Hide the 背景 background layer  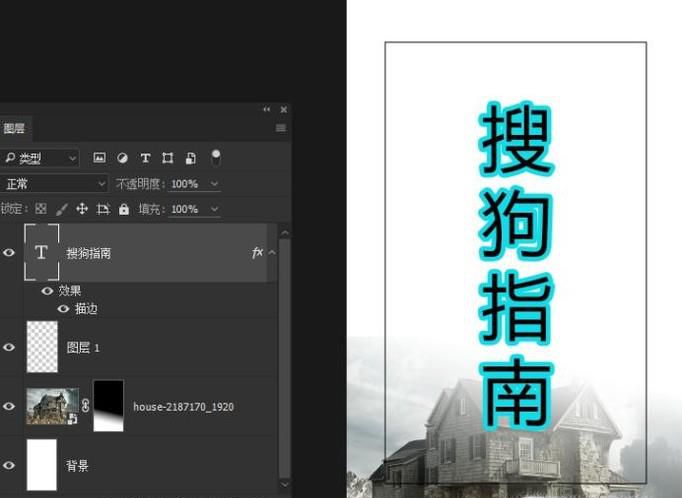(9, 465)
